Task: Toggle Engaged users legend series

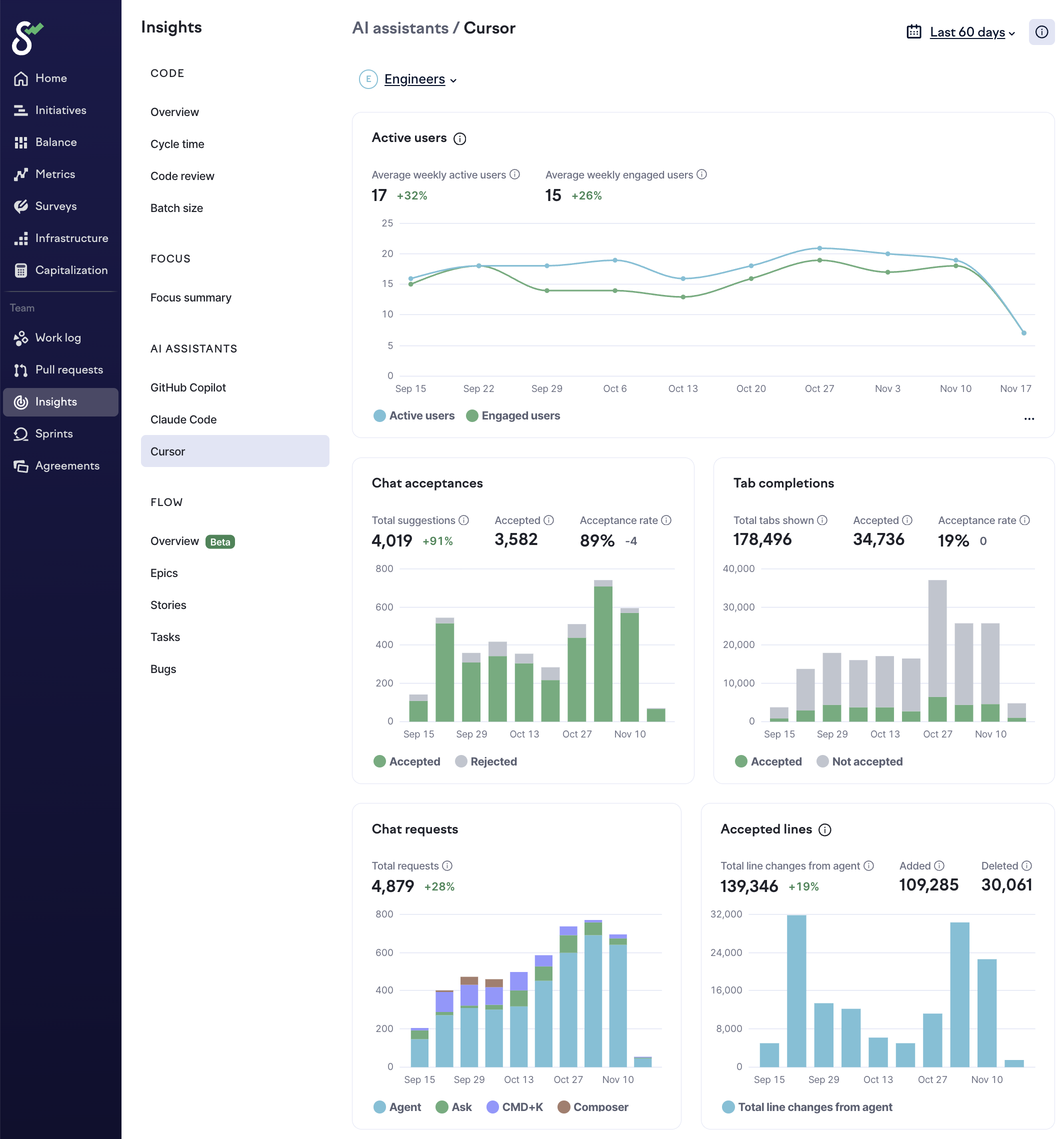Action: tap(513, 415)
